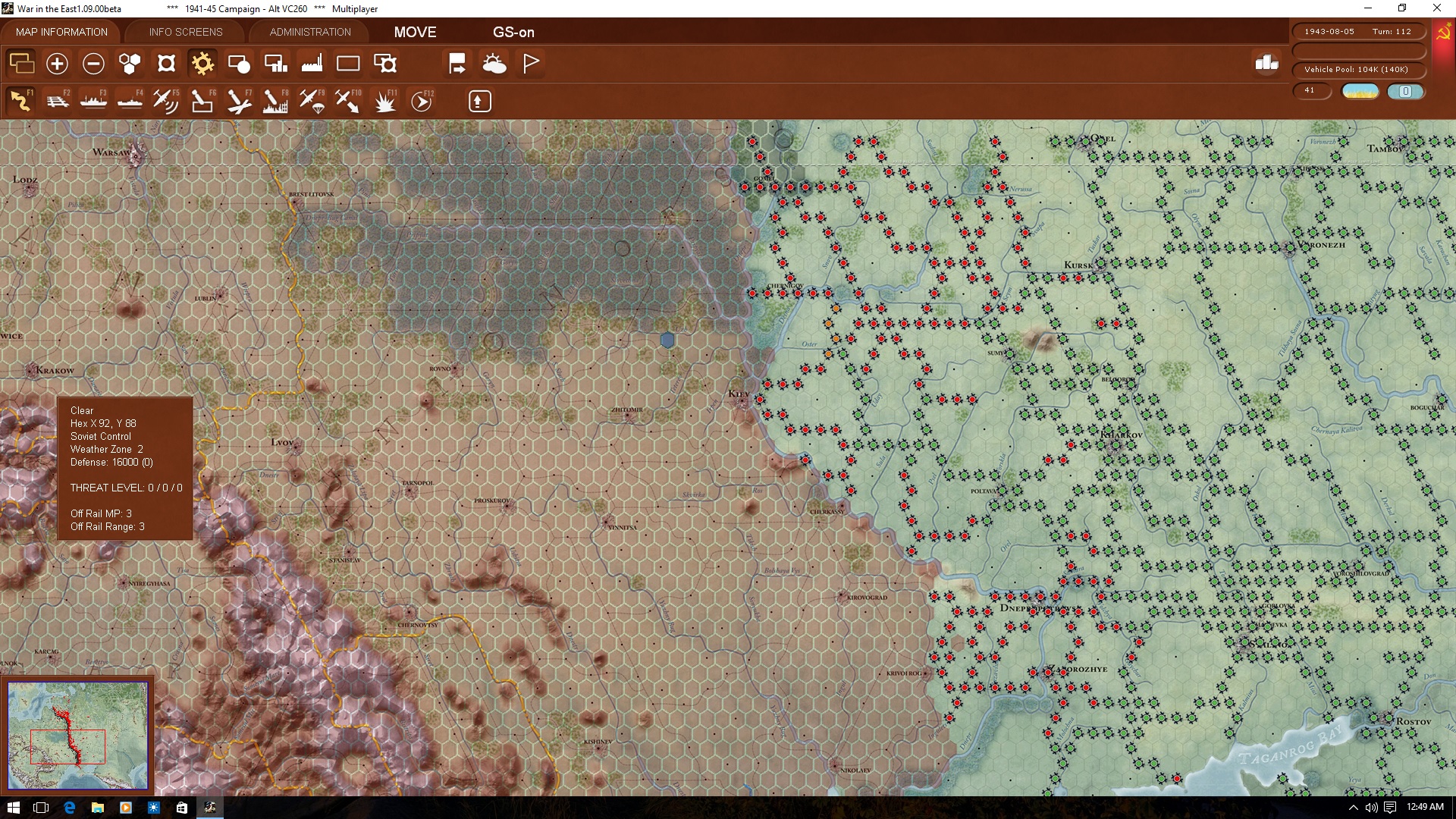This screenshot has height=819, width=1456.
Task: Open the Map Information tab
Action: click(61, 32)
